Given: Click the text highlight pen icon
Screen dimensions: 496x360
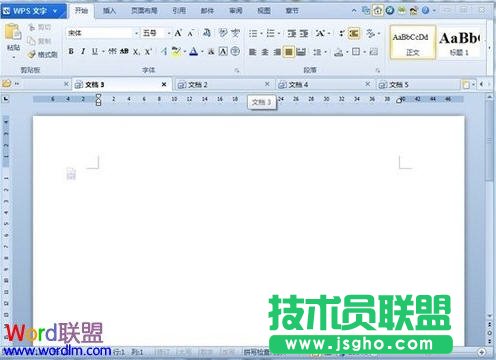Looking at the screenshot, I should 176,51.
